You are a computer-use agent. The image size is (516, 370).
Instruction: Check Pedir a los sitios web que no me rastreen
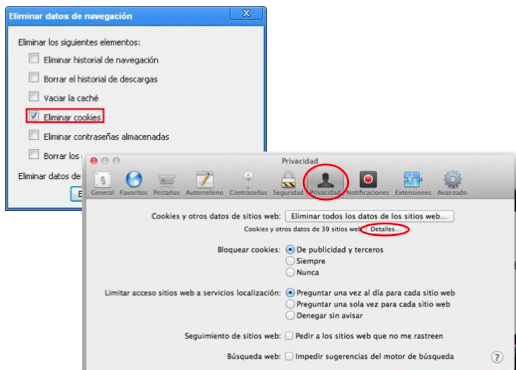click(x=289, y=336)
